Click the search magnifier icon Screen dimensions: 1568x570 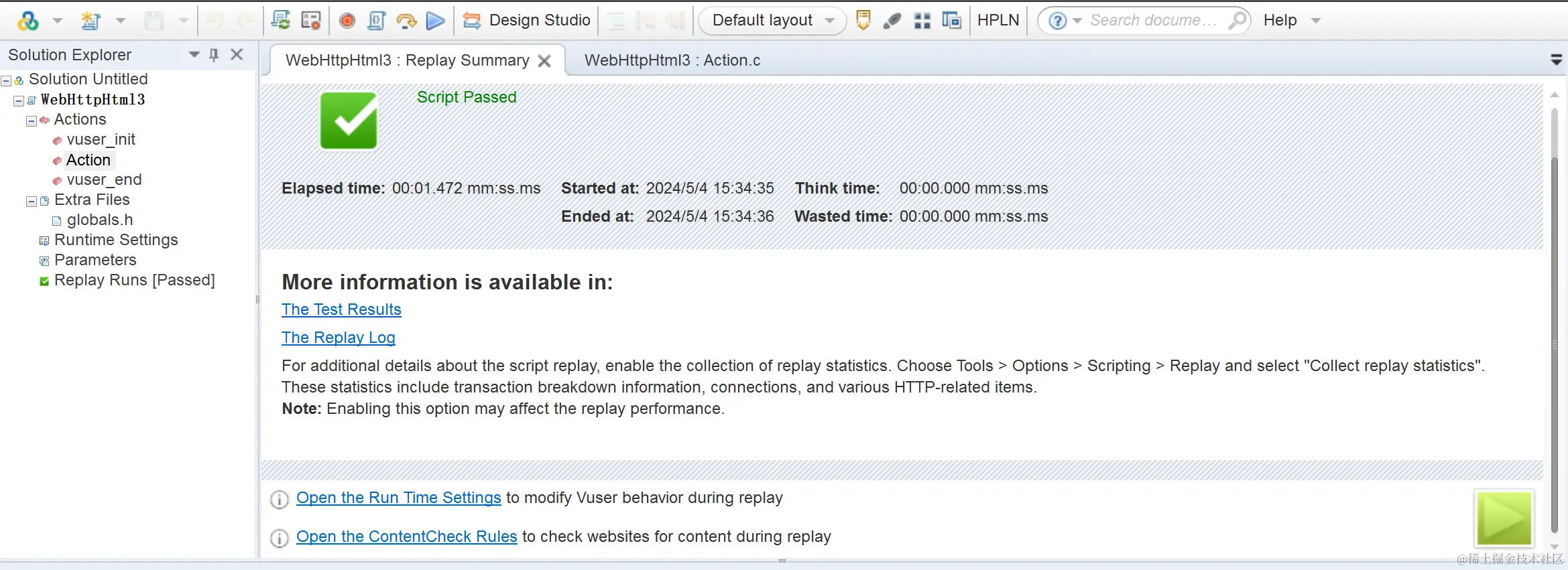1238,21
